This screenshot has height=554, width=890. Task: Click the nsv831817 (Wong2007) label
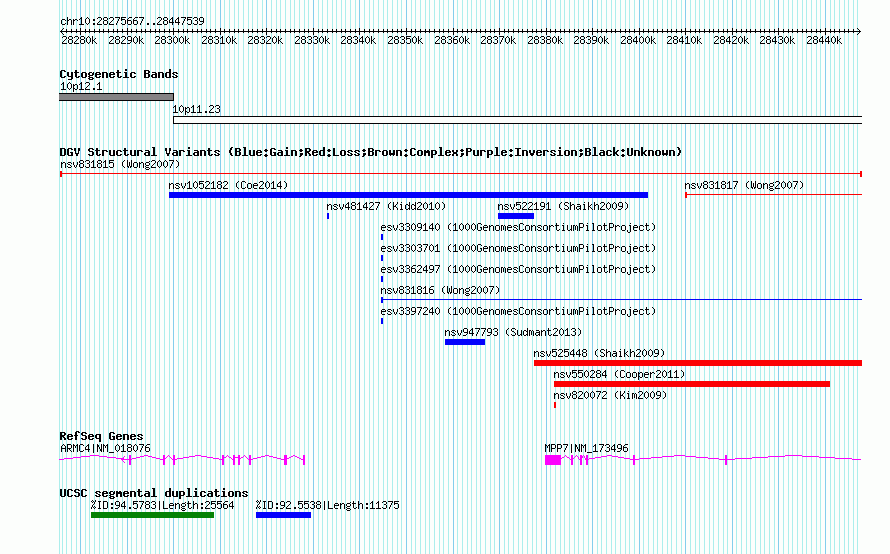[744, 185]
